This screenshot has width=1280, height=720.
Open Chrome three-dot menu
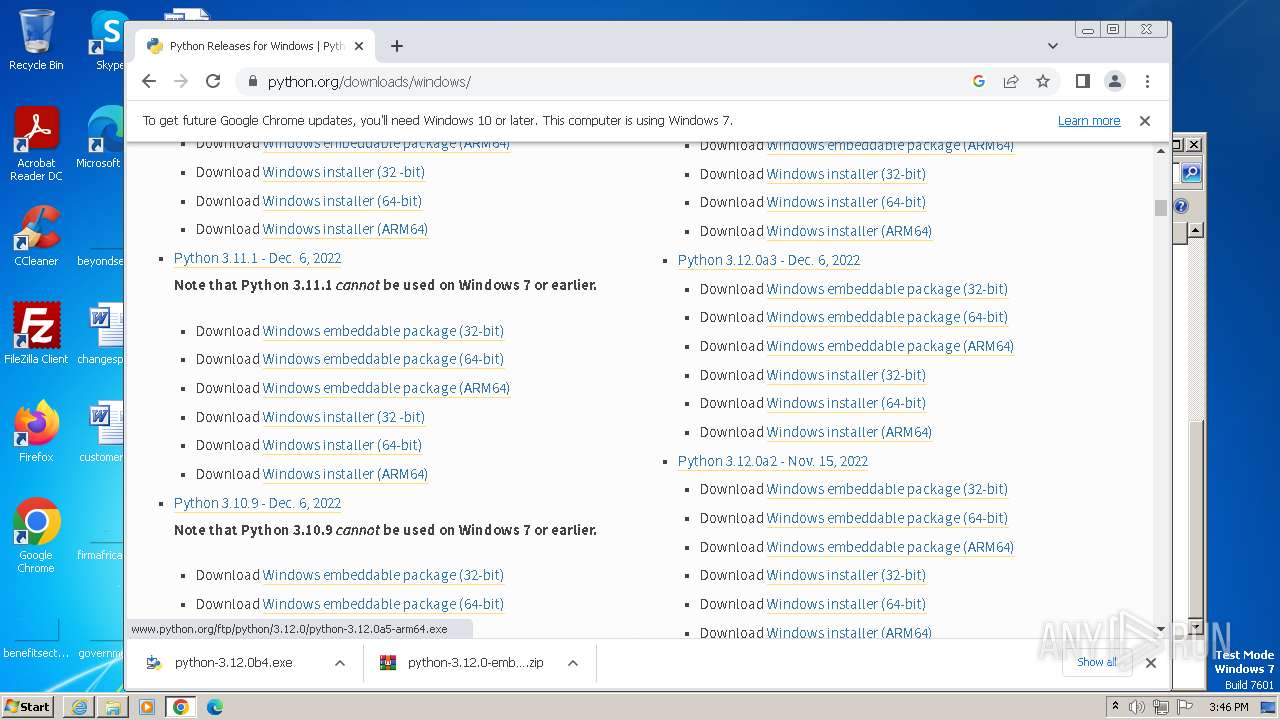(1147, 82)
